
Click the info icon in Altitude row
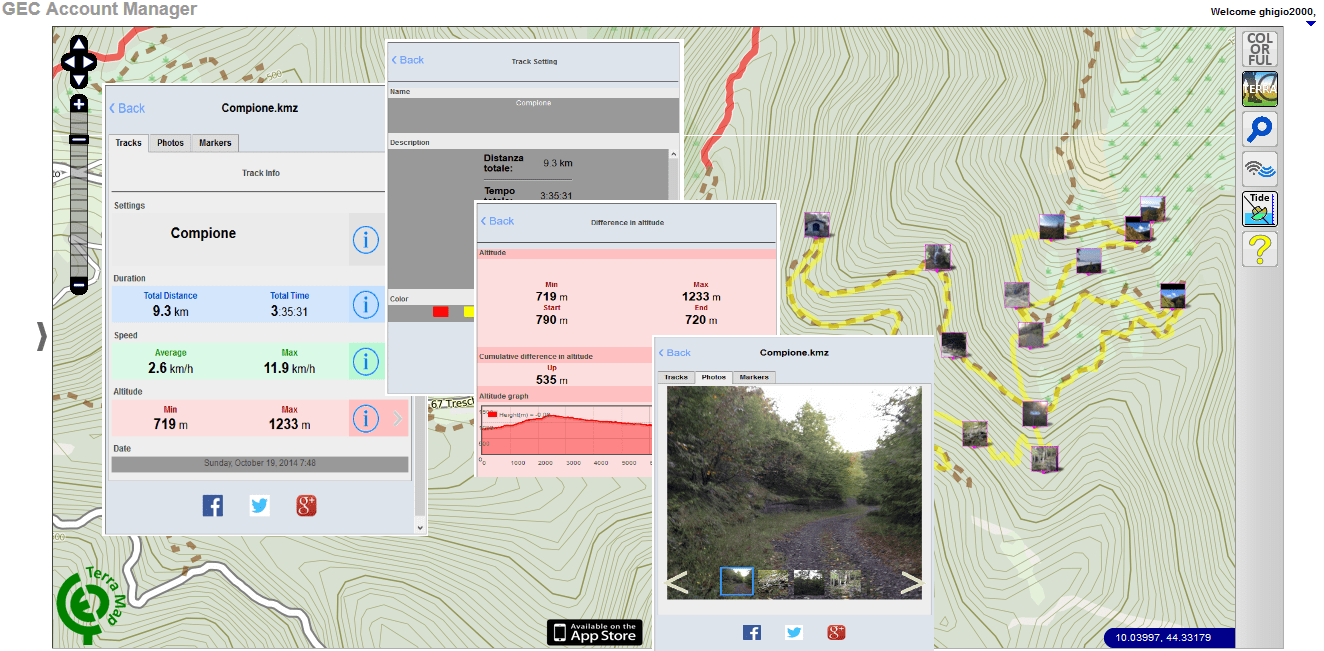(x=366, y=418)
